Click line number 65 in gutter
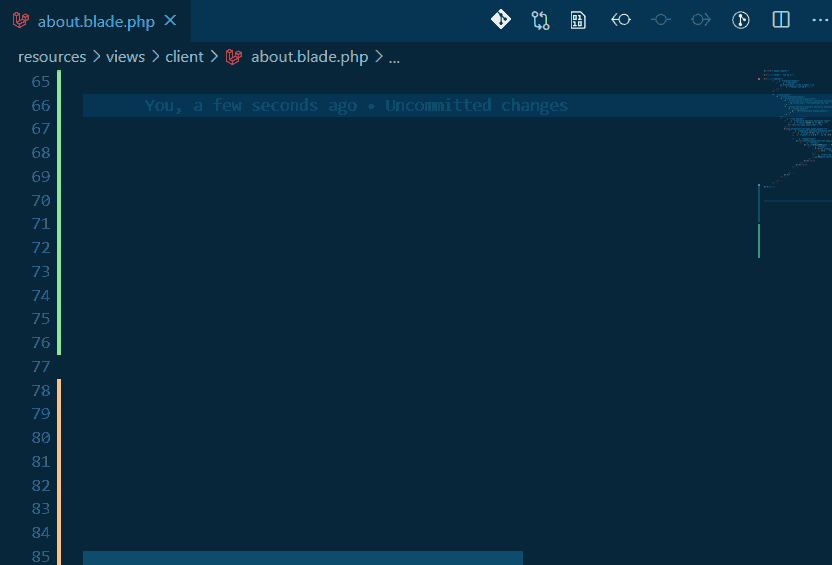832x565 pixels. (41, 82)
